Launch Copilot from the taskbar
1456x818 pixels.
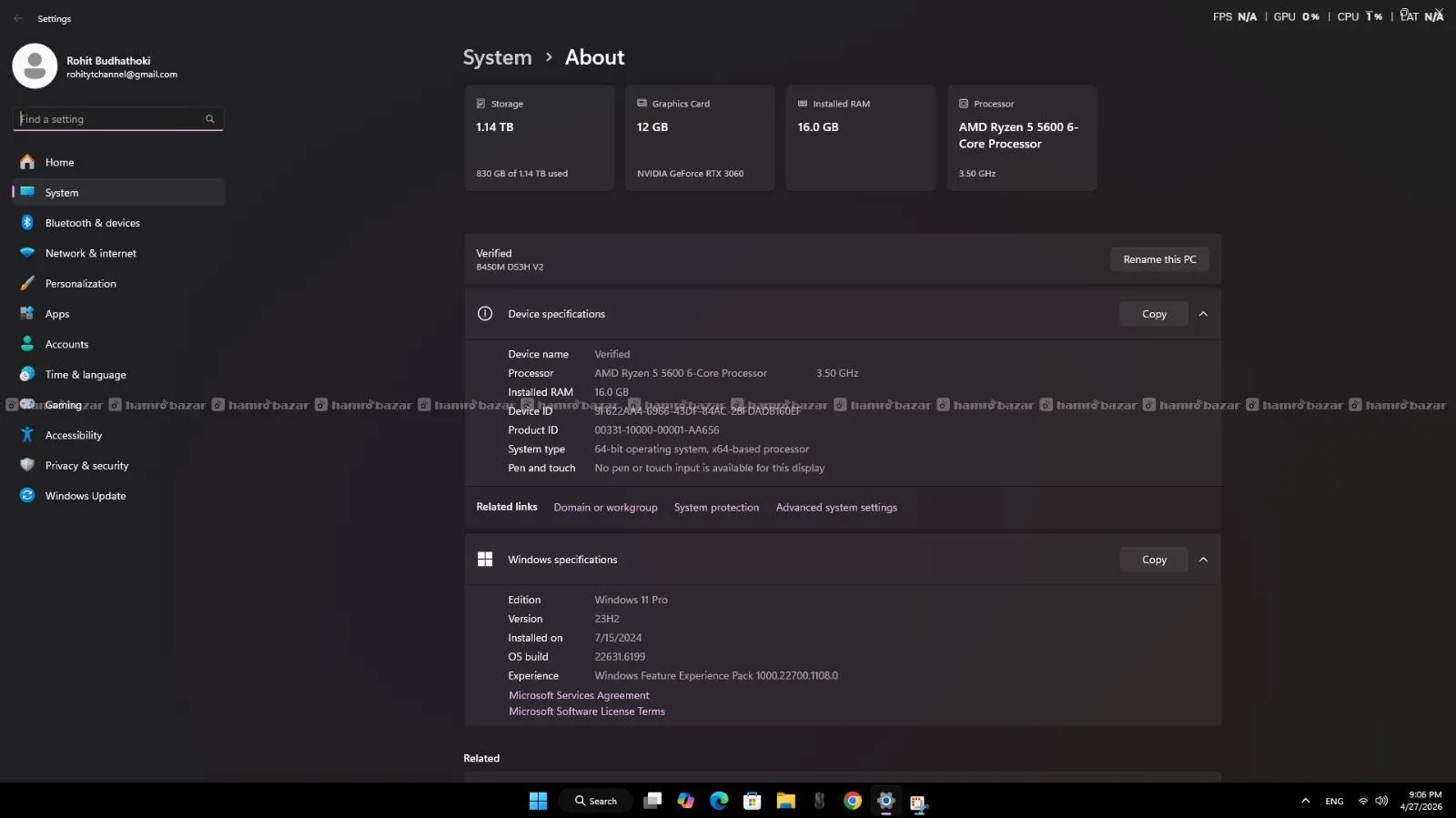point(685,801)
